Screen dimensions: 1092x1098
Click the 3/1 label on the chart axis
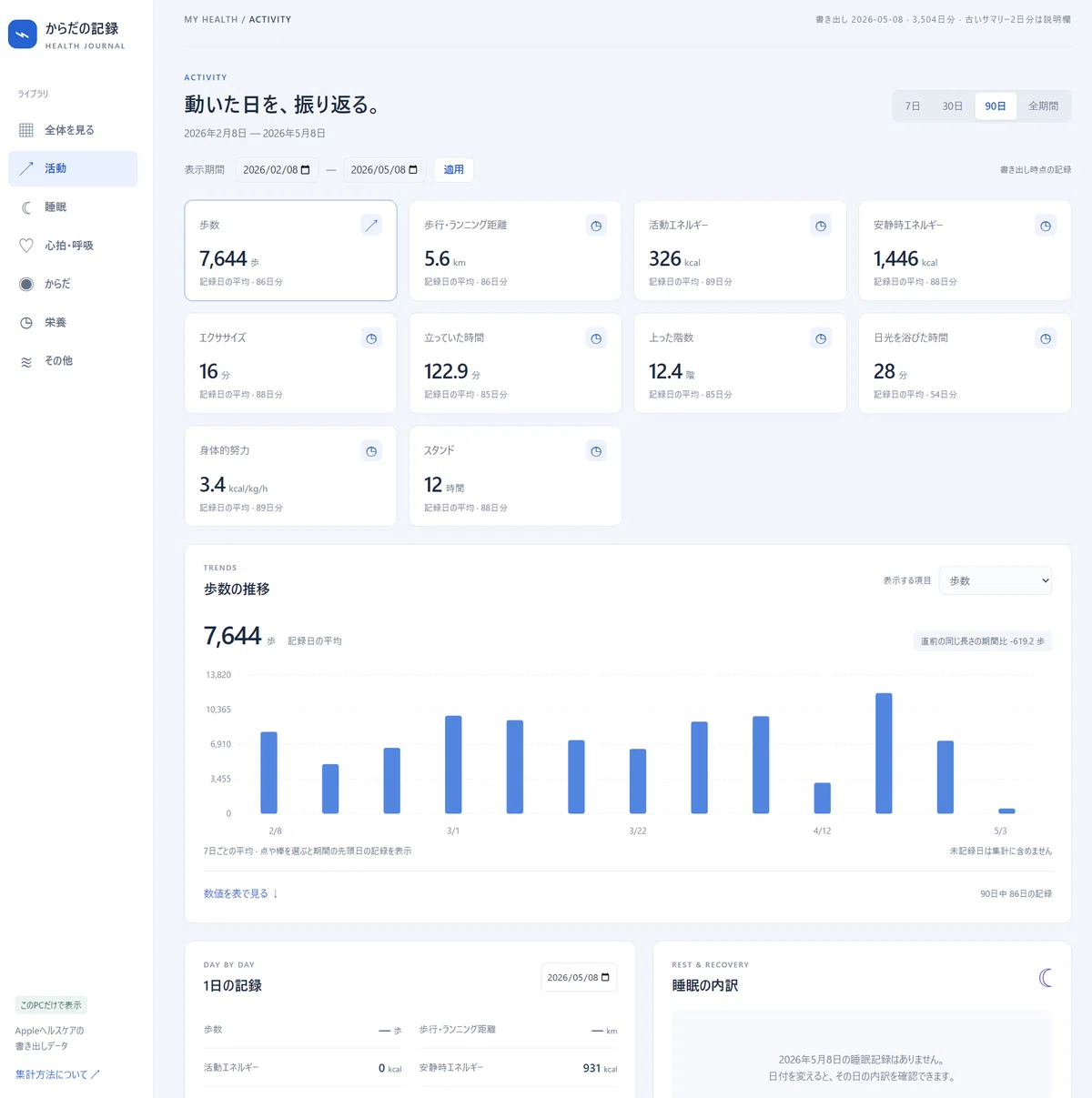coord(453,831)
